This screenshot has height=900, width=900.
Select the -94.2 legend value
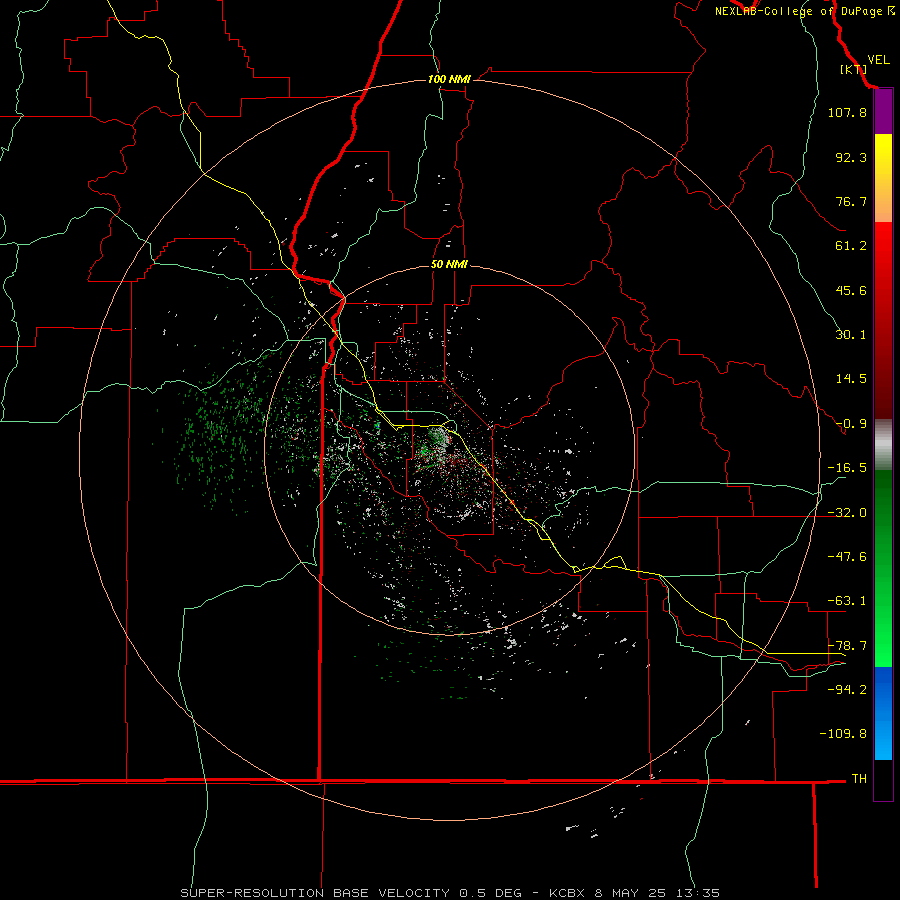point(847,689)
